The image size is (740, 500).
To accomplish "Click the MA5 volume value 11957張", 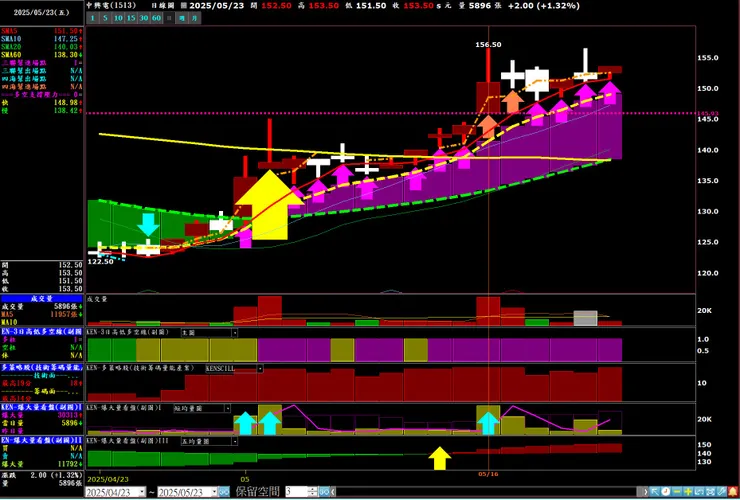I will tap(64, 314).
